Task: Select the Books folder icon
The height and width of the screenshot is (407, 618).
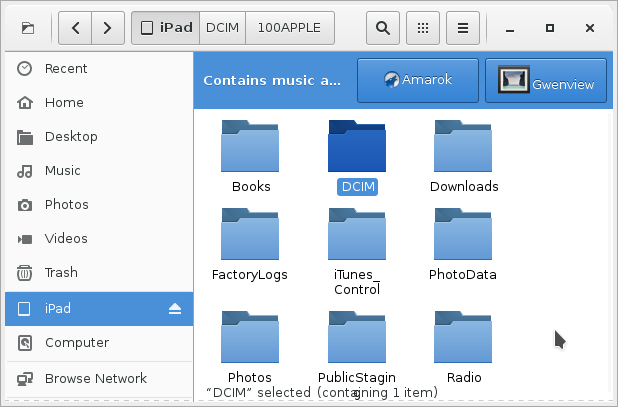Action: tap(250, 148)
